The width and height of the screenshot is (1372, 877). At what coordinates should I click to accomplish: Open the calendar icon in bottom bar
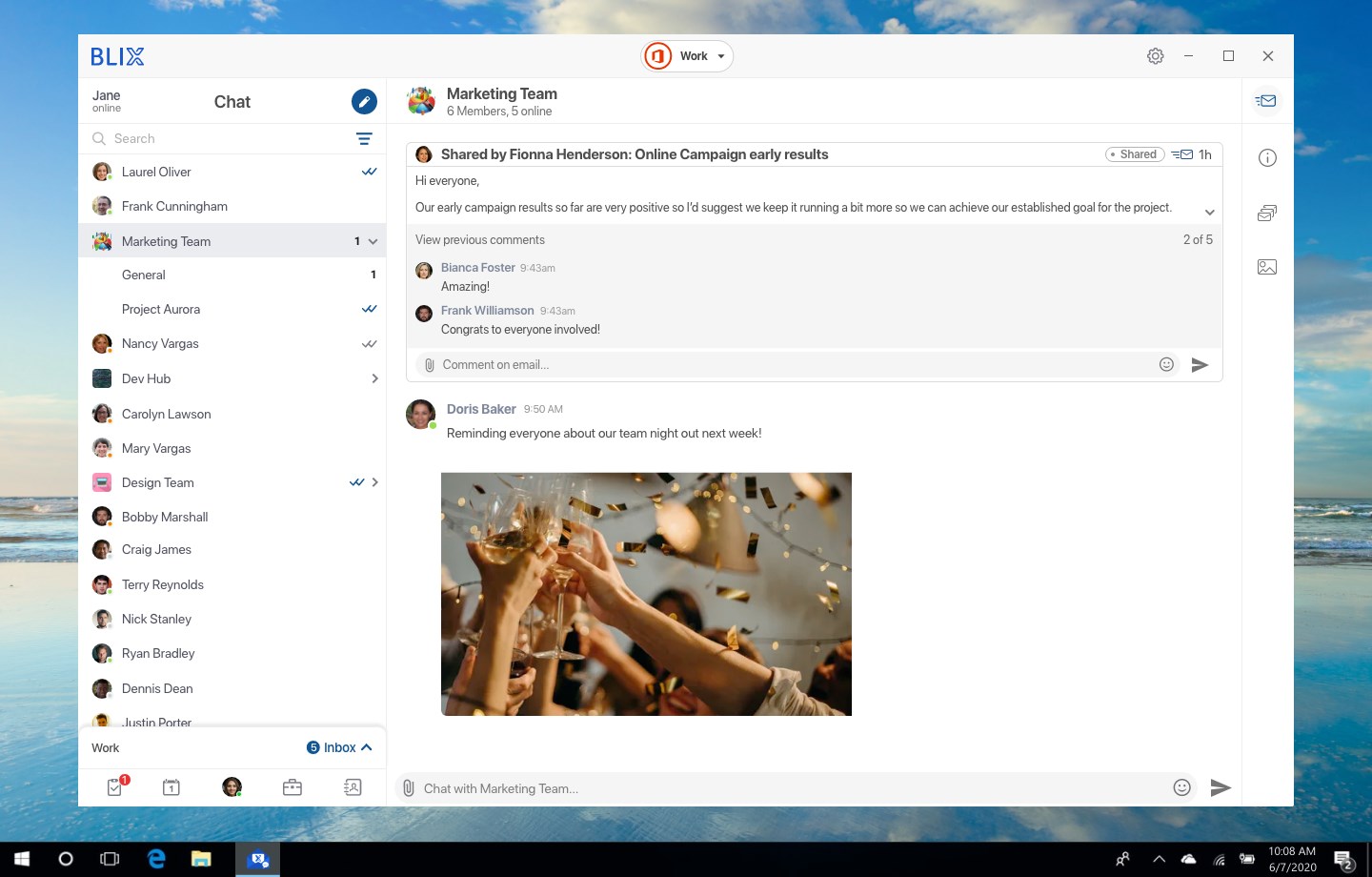(171, 787)
